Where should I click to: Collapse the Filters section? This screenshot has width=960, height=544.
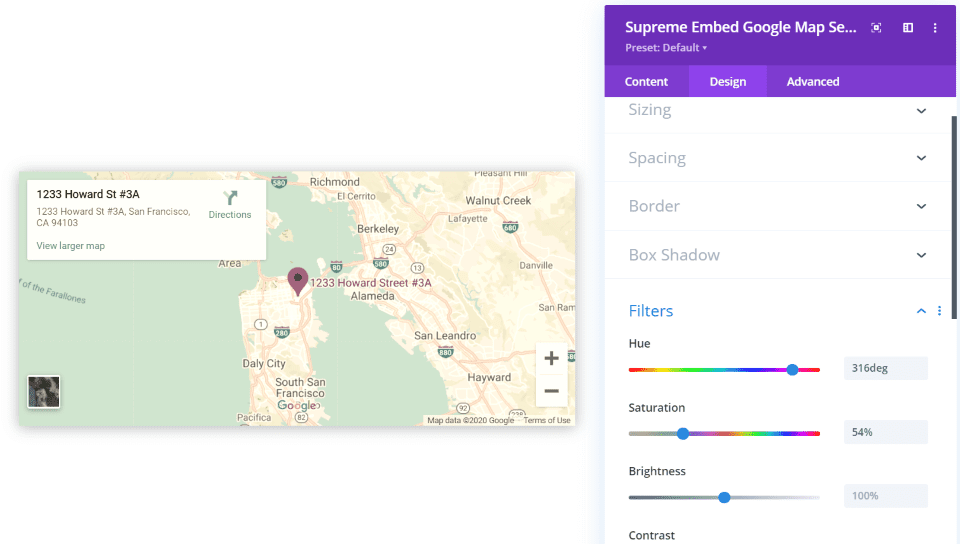click(x=921, y=311)
